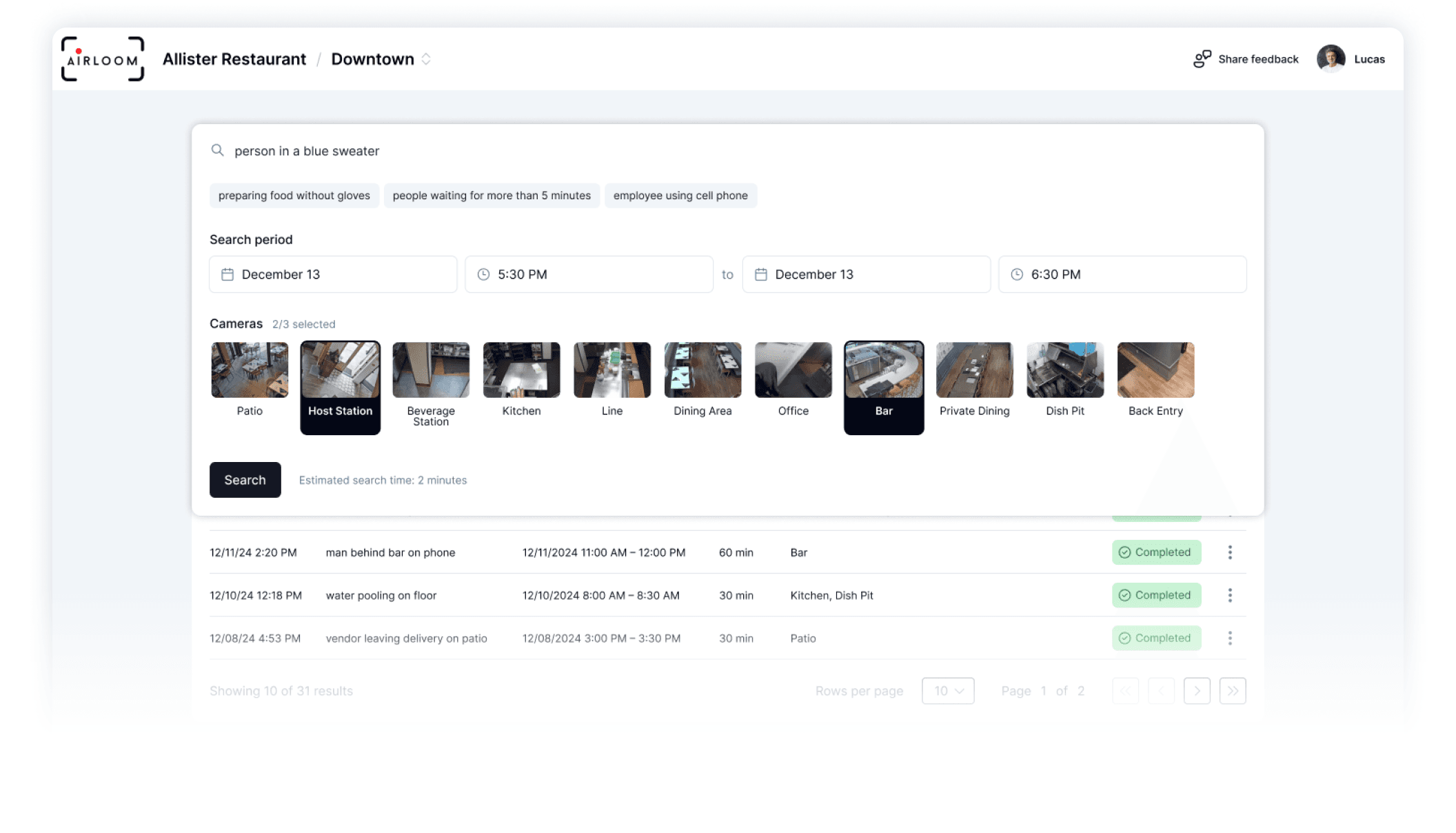This screenshot has width=1456, height=833.
Task: Open options menu for water pooling row
Action: coord(1230,595)
